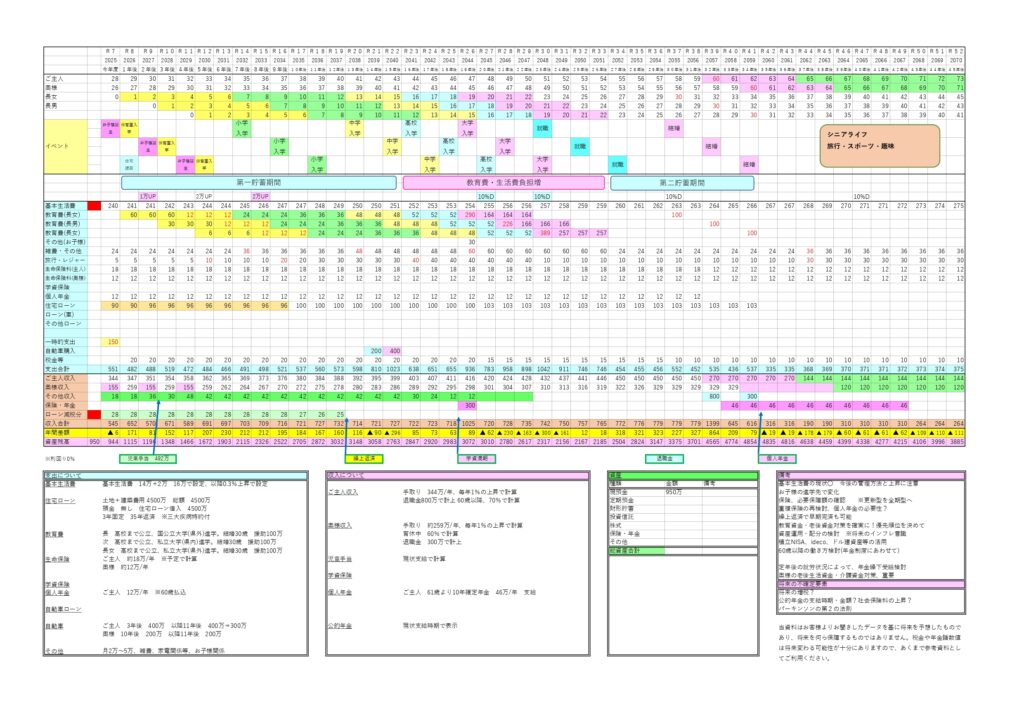Select the green 総資産合計 cell
Image resolution: width=1024 pixels, height=724 pixels.
[x=630, y=549]
